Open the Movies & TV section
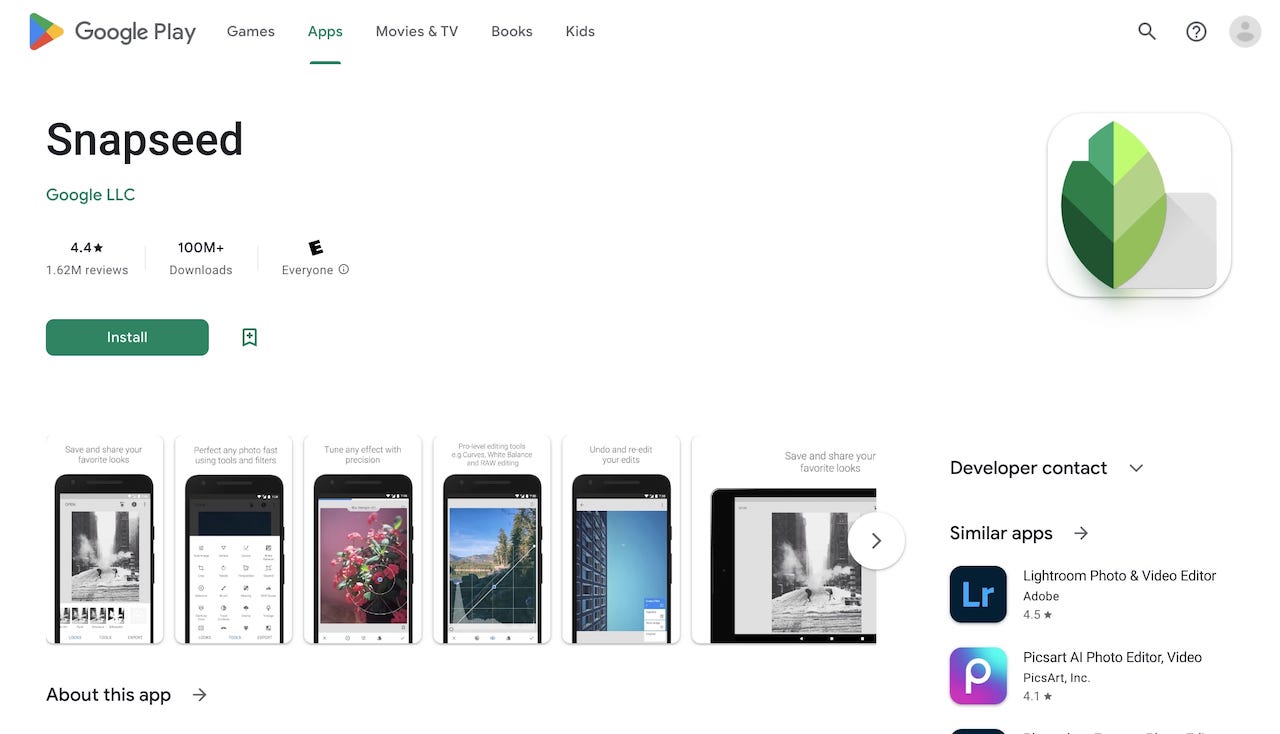1280x734 pixels. pyautogui.click(x=416, y=31)
